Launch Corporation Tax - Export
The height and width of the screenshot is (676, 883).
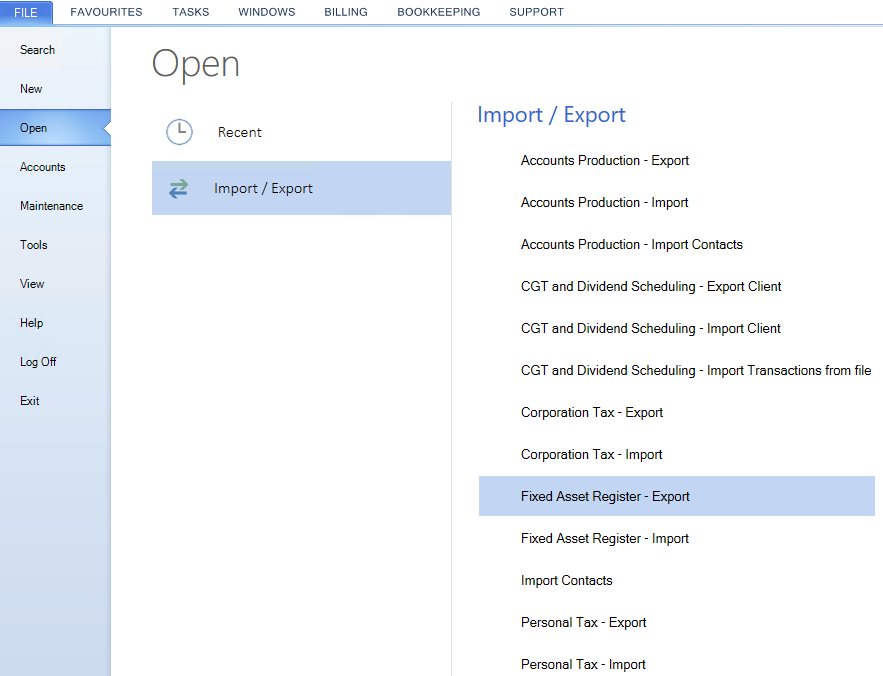676,412
